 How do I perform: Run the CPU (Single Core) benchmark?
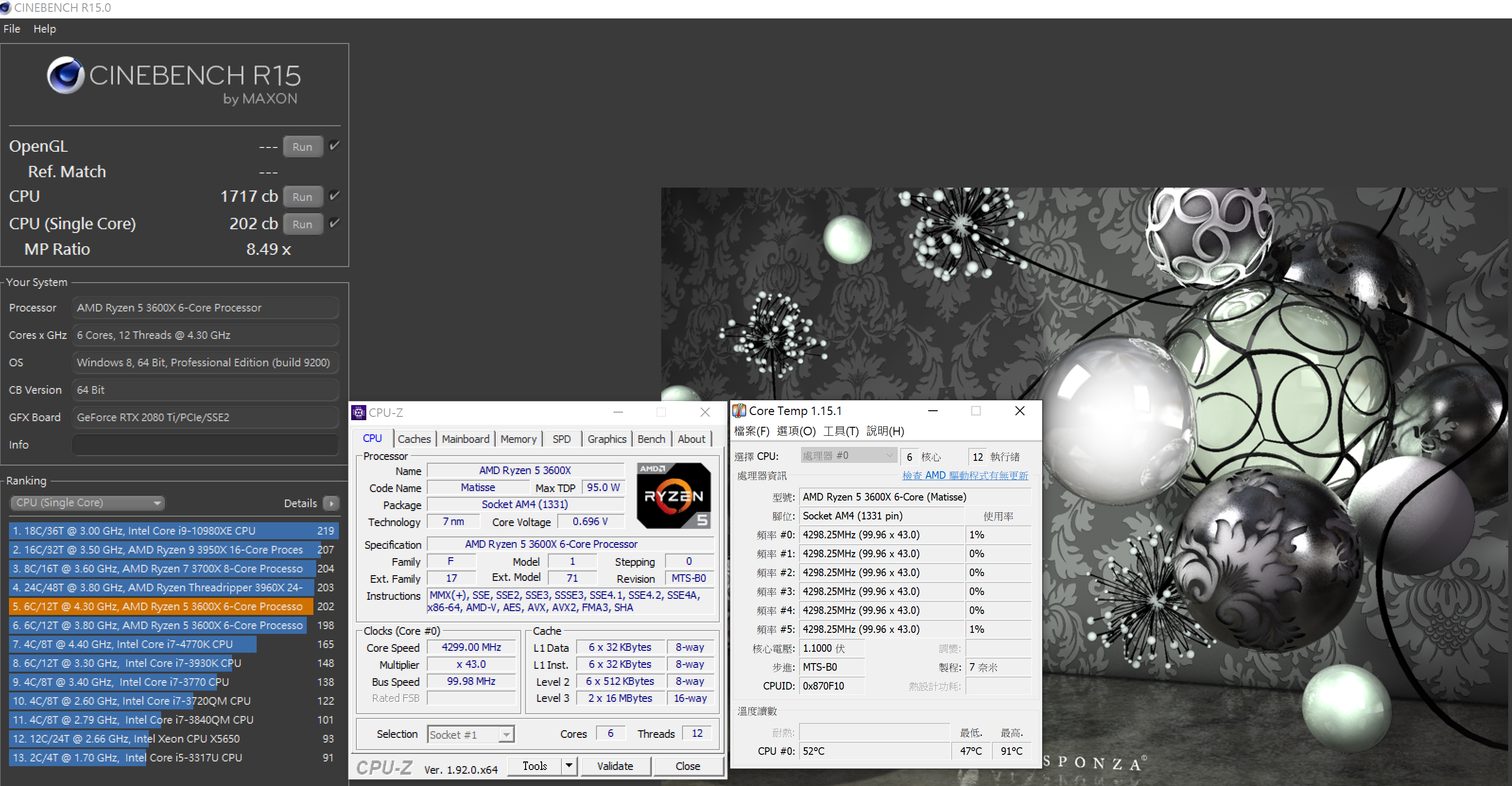pos(302,224)
